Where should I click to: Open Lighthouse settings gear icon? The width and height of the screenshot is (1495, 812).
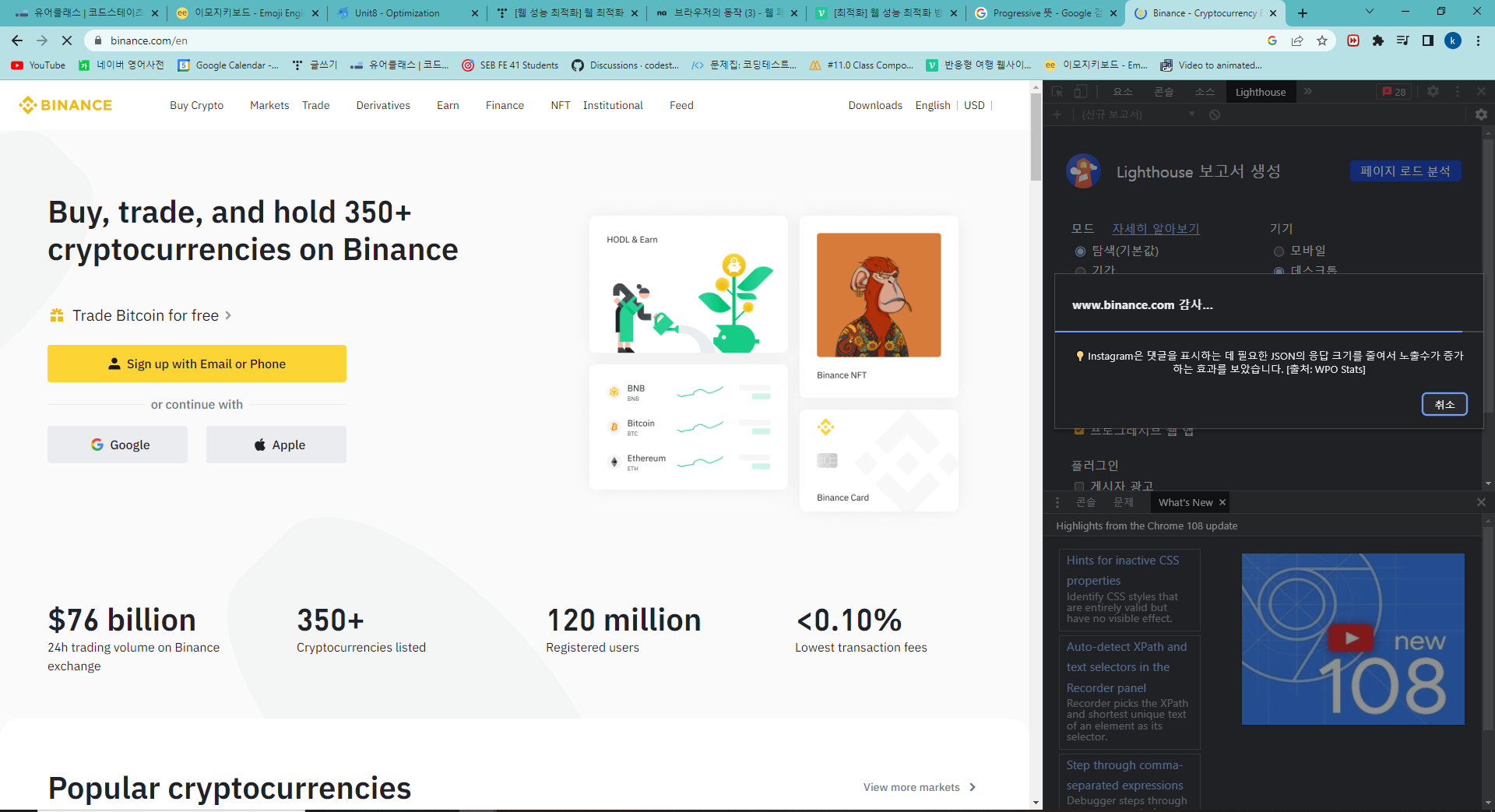(x=1481, y=114)
